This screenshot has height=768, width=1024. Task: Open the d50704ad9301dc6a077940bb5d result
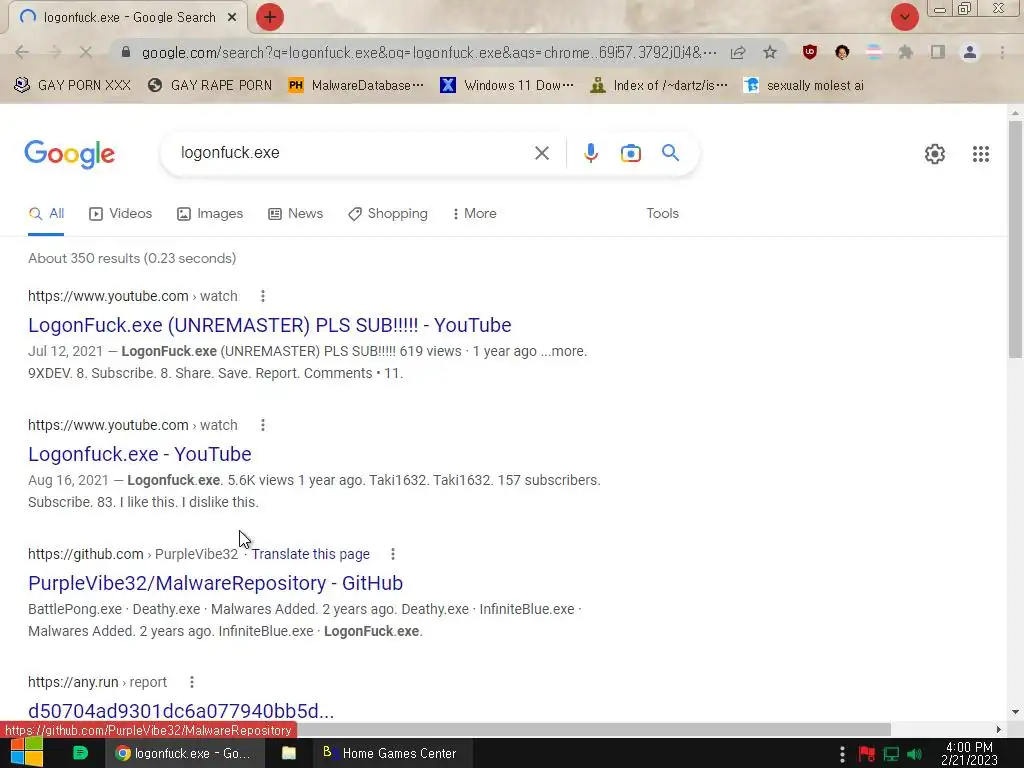pos(181,711)
